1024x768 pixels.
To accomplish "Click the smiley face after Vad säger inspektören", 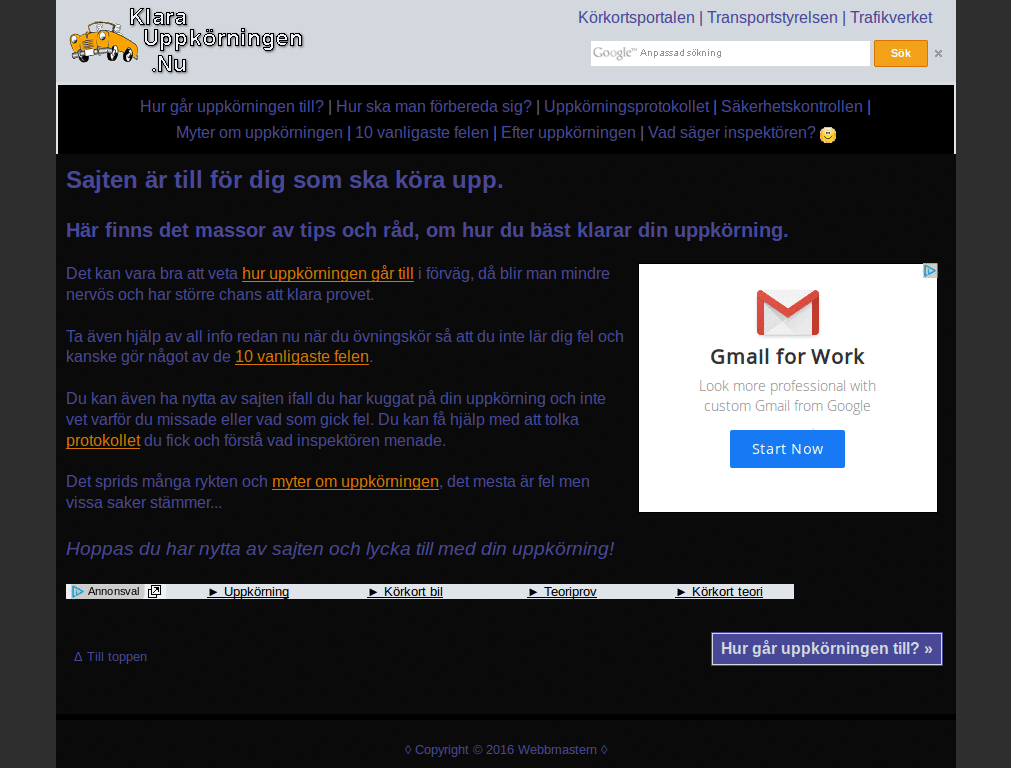I will (x=827, y=135).
